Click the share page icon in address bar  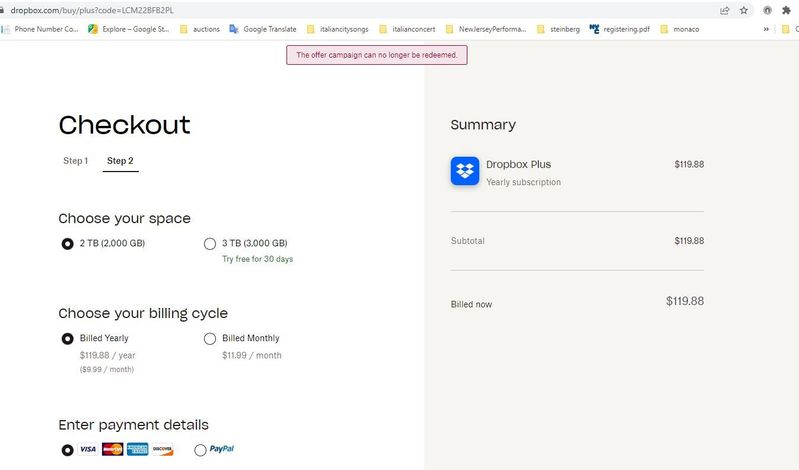(724, 10)
